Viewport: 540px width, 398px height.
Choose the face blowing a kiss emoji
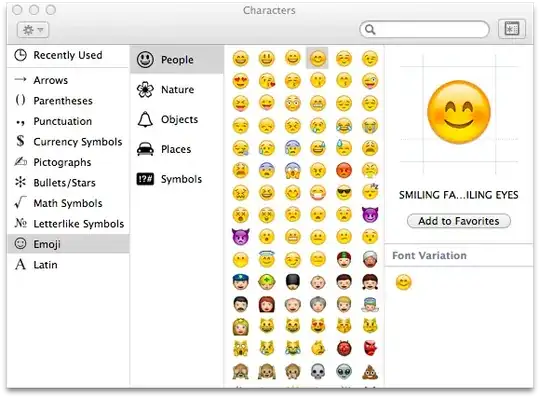(x=267, y=81)
